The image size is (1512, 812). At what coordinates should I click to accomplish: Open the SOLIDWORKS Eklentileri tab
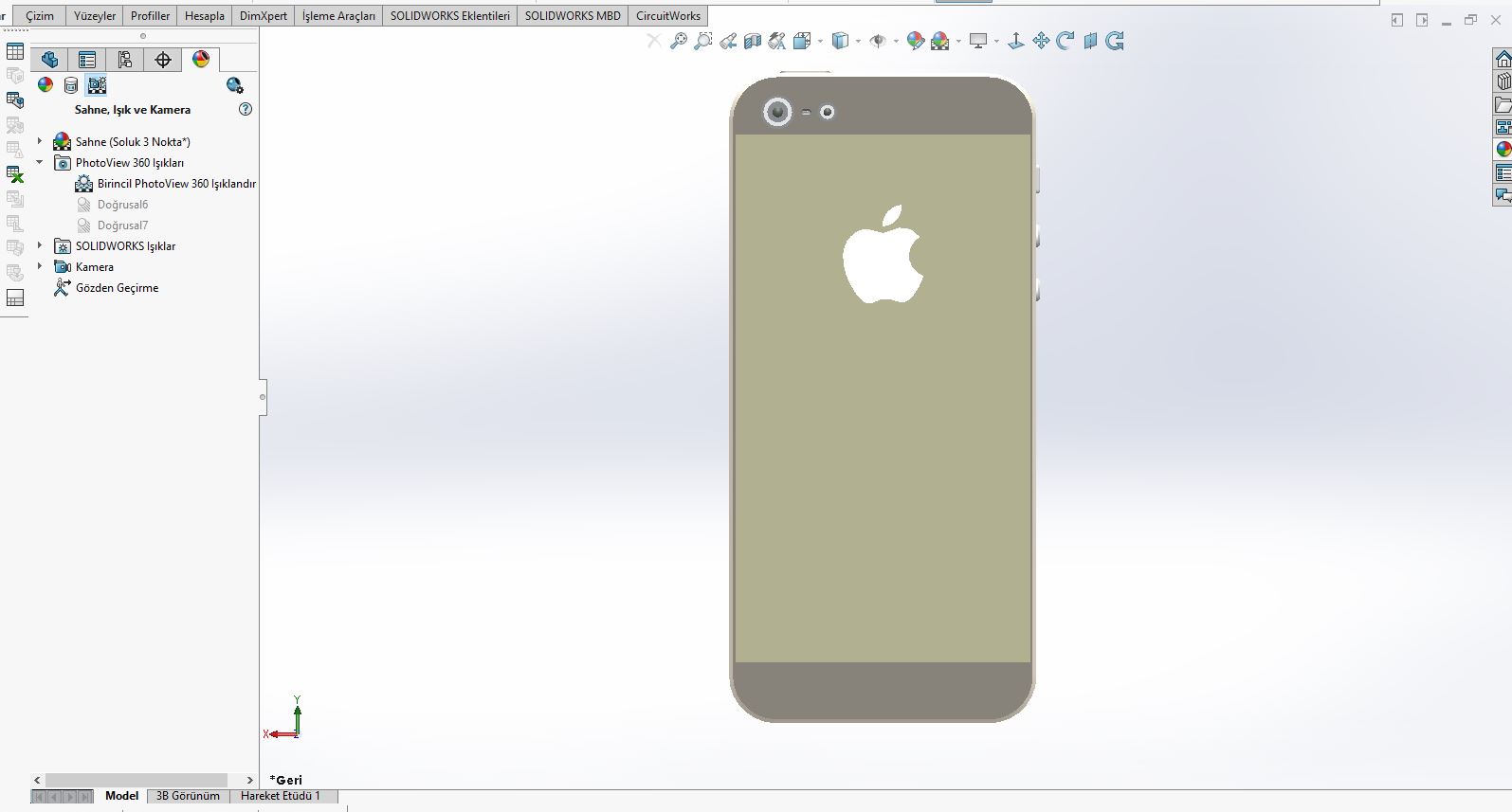tap(450, 16)
